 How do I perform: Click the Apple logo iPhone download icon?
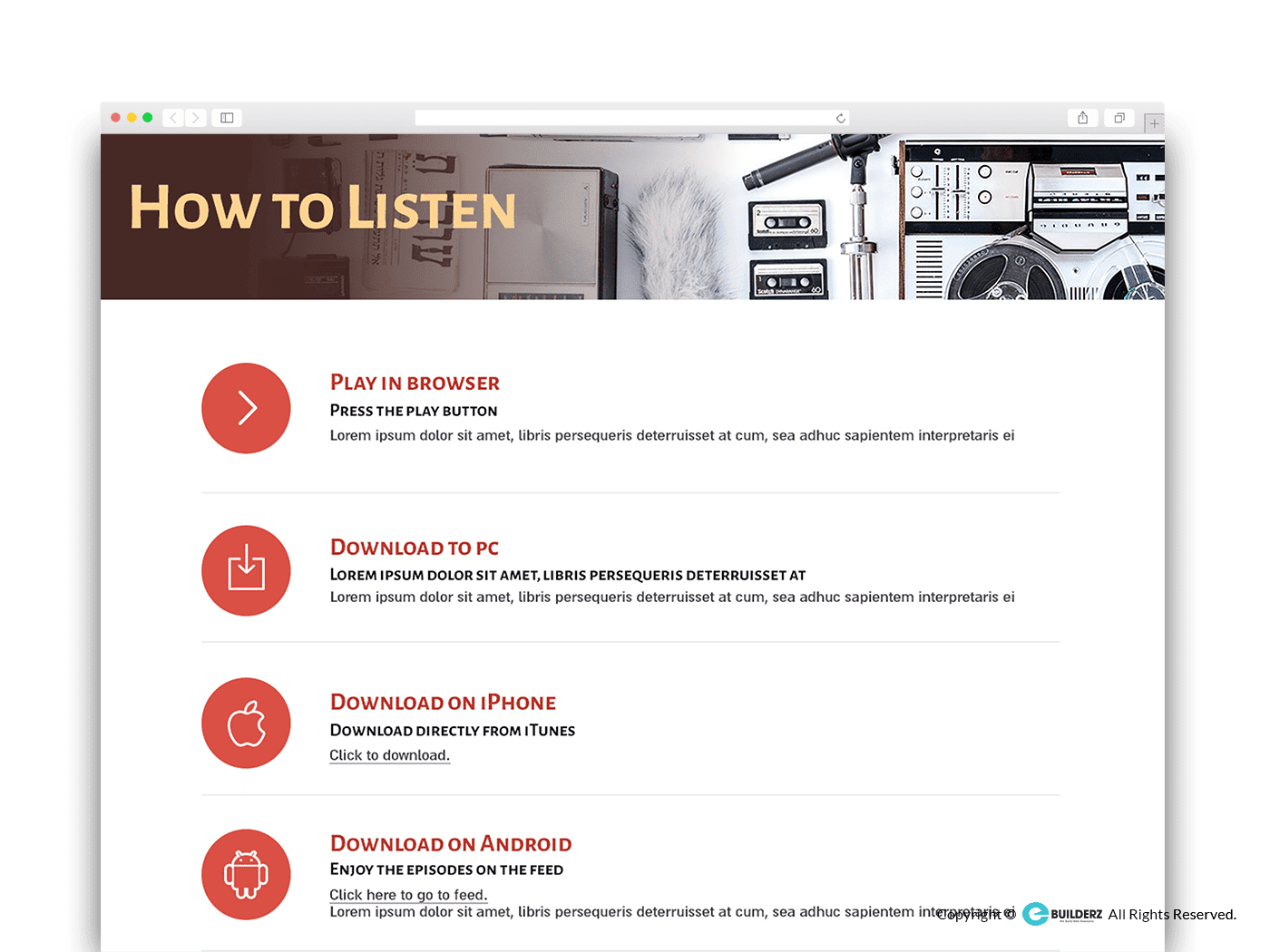pyautogui.click(x=246, y=723)
